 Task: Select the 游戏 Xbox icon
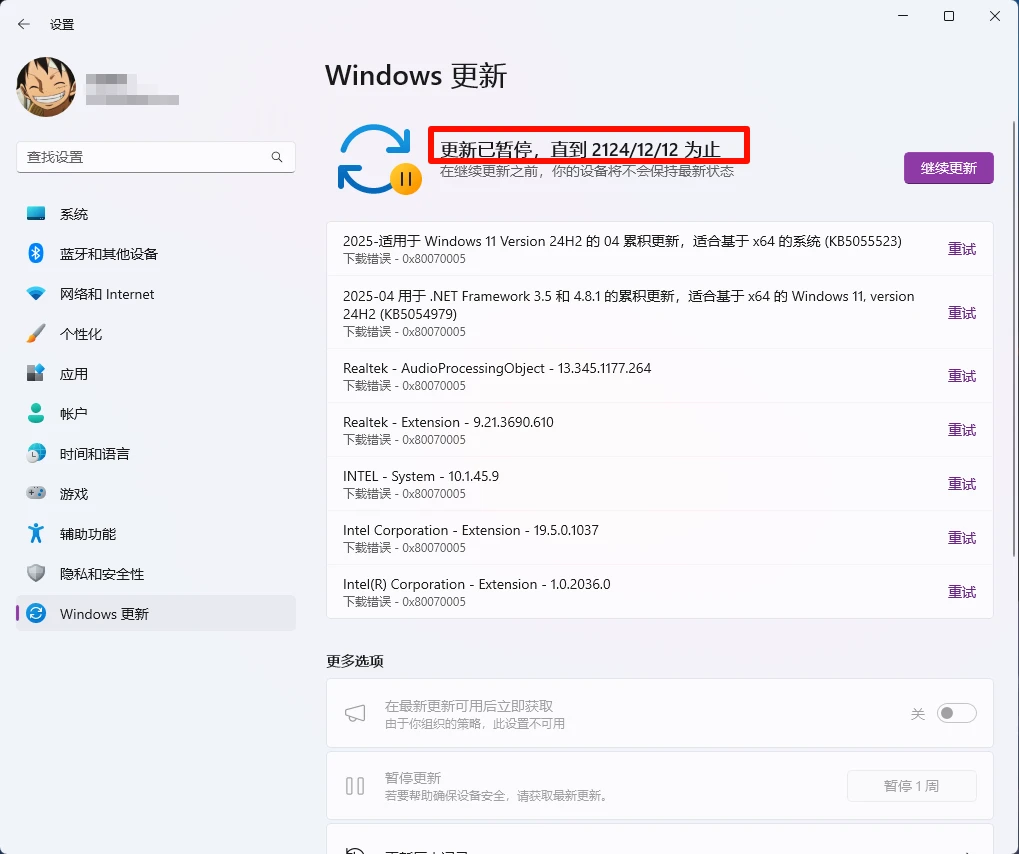36,493
